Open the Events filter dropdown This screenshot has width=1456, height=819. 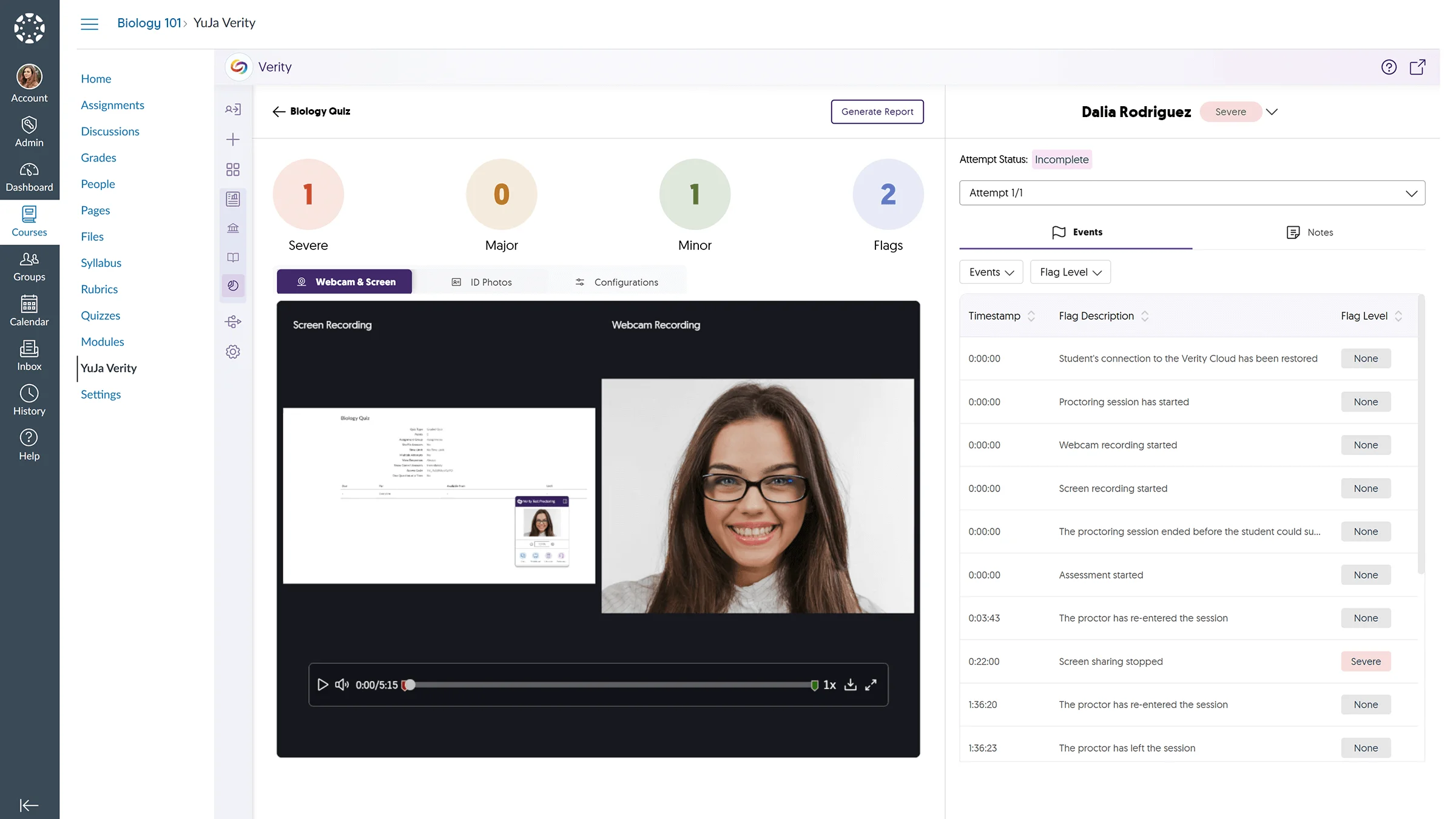[x=991, y=272]
